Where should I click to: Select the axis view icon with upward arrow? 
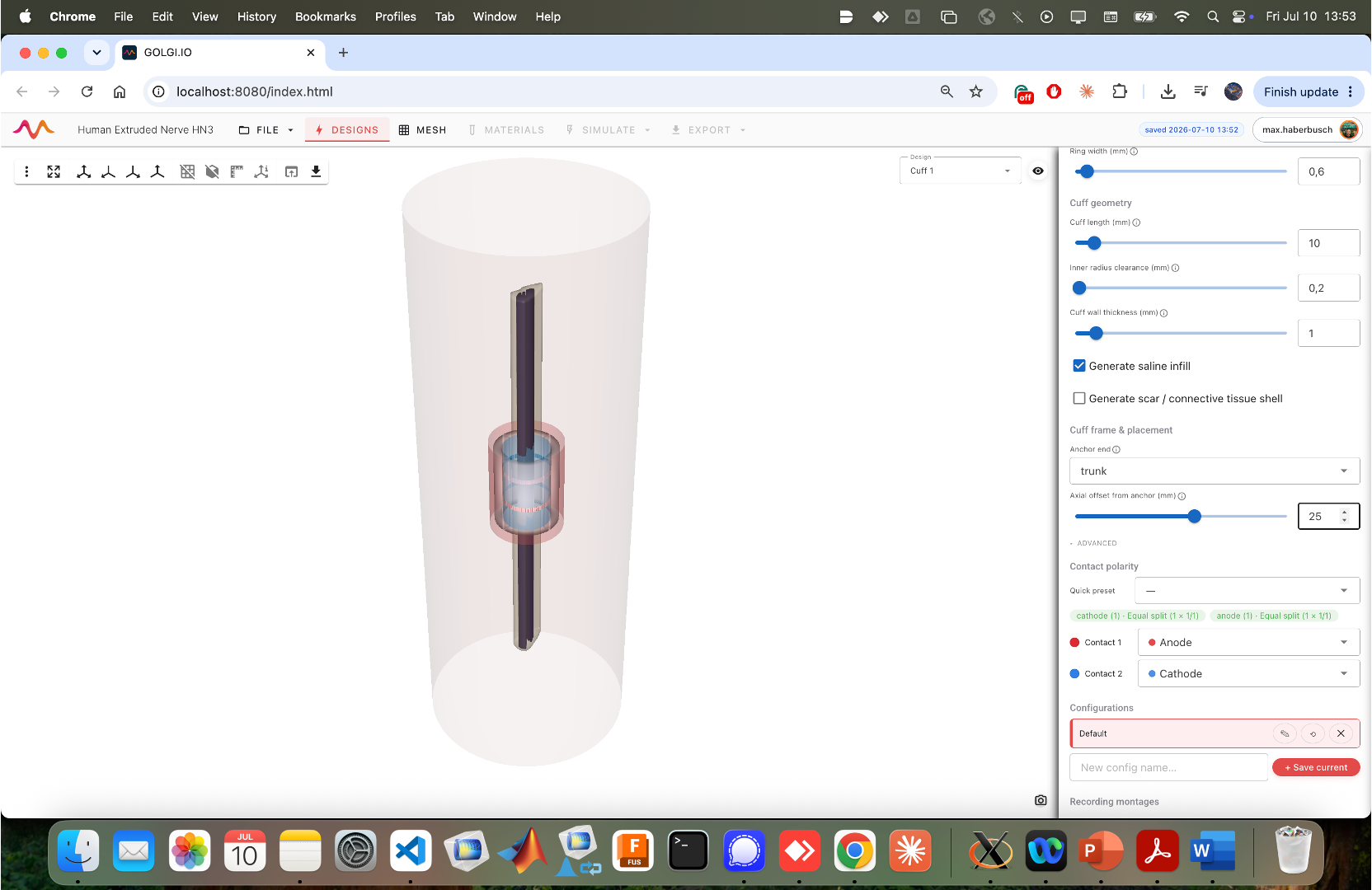point(157,171)
